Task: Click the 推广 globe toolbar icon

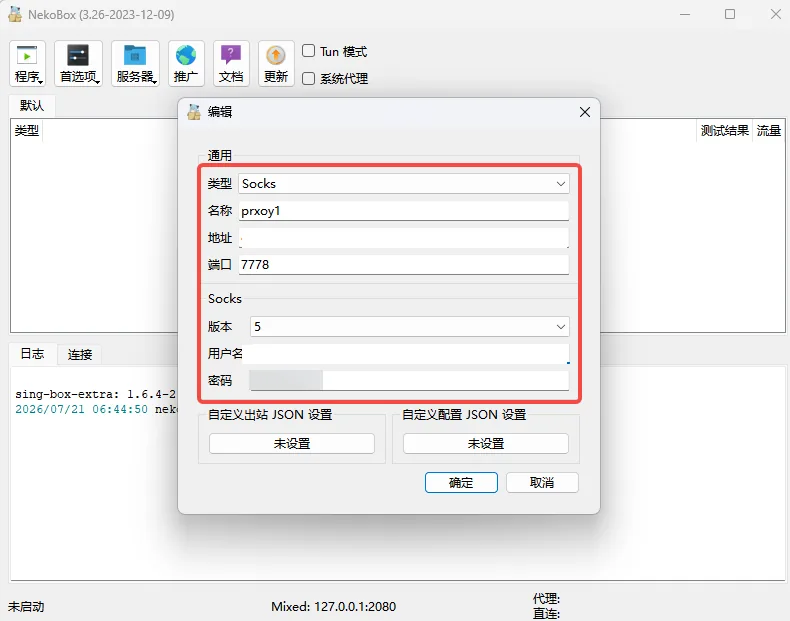Action: [186, 63]
